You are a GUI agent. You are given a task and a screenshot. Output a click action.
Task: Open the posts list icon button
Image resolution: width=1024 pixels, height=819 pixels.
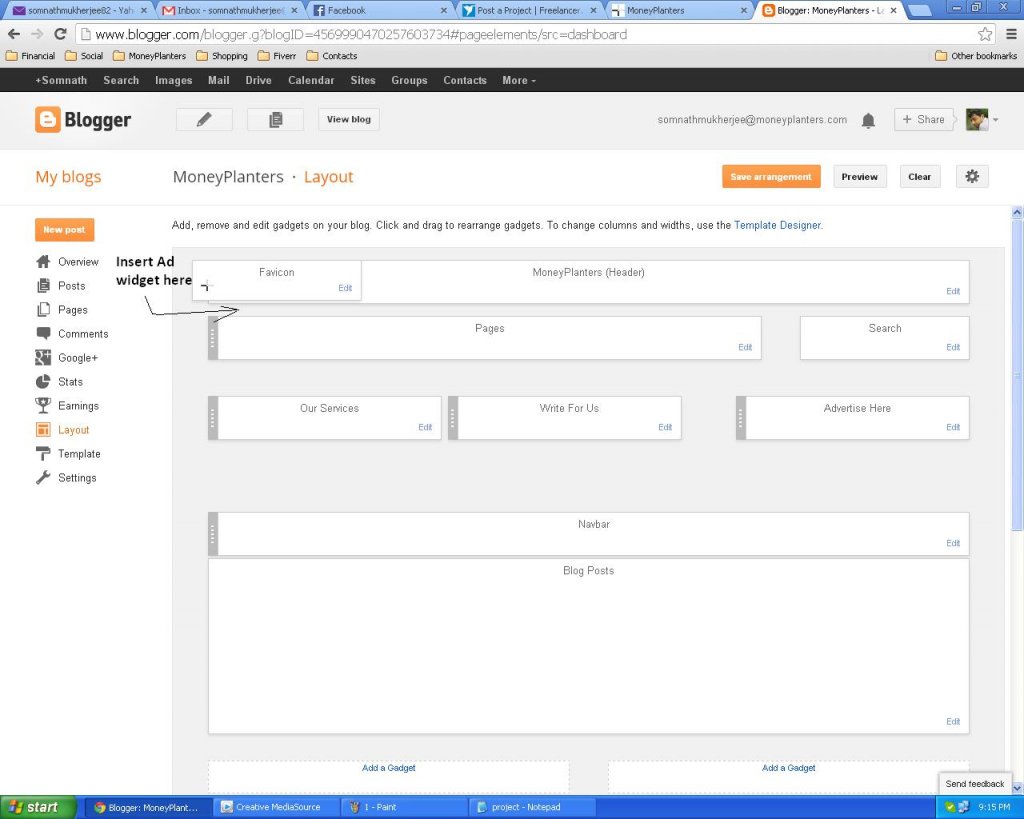click(x=276, y=120)
